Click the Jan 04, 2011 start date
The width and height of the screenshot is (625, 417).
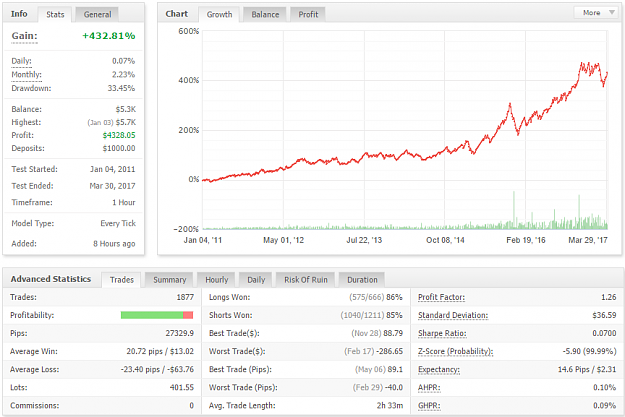pyautogui.click(x=112, y=169)
